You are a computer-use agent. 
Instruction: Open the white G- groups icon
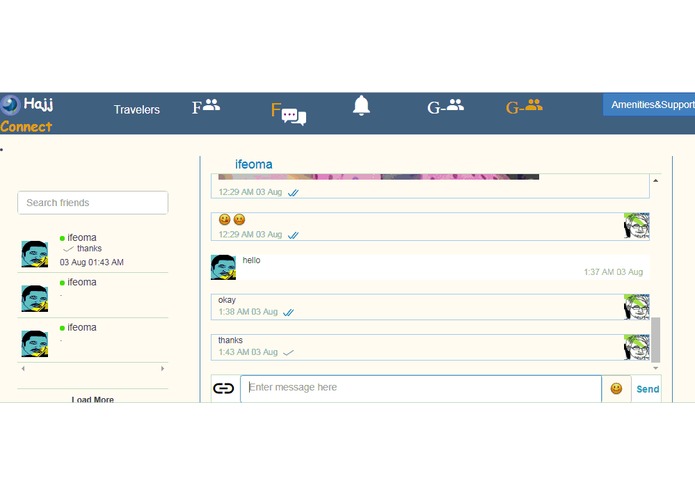click(x=445, y=106)
